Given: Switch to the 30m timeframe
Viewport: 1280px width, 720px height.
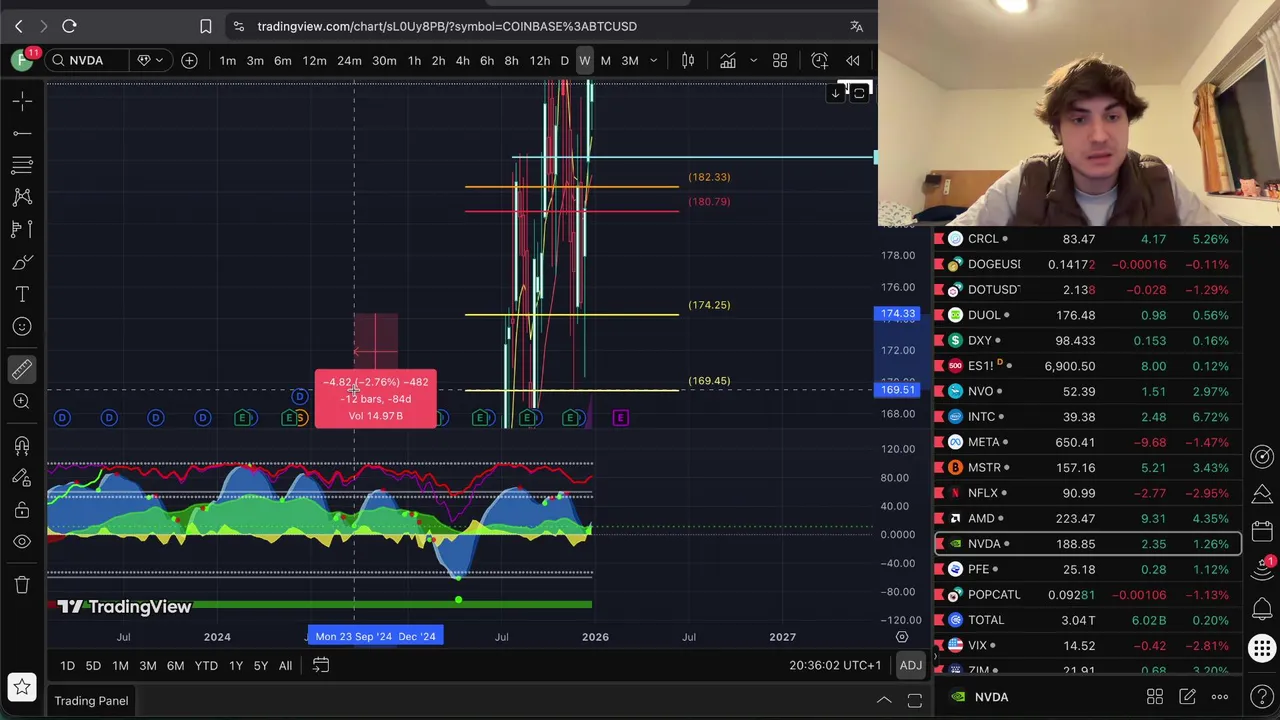Looking at the screenshot, I should click(x=384, y=61).
